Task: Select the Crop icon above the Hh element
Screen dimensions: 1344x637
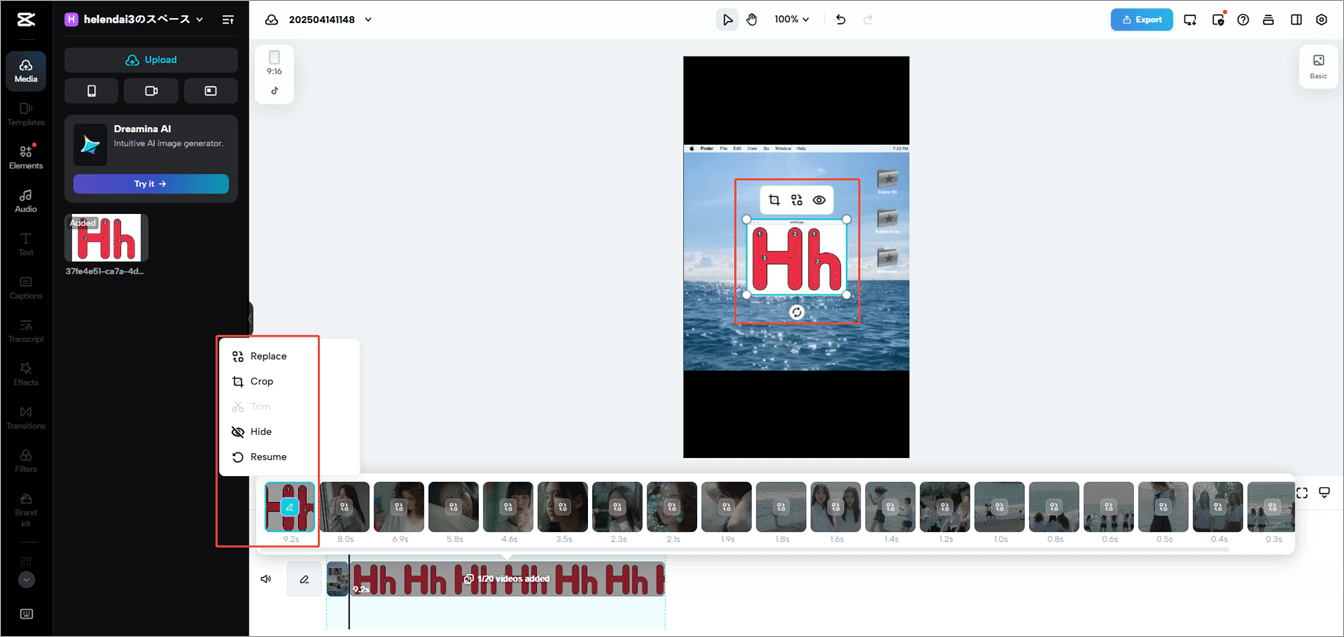Action: point(774,199)
